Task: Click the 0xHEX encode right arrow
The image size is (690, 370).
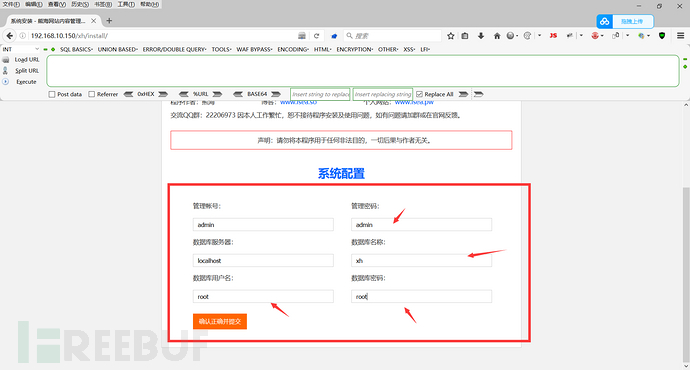Action: (163, 94)
